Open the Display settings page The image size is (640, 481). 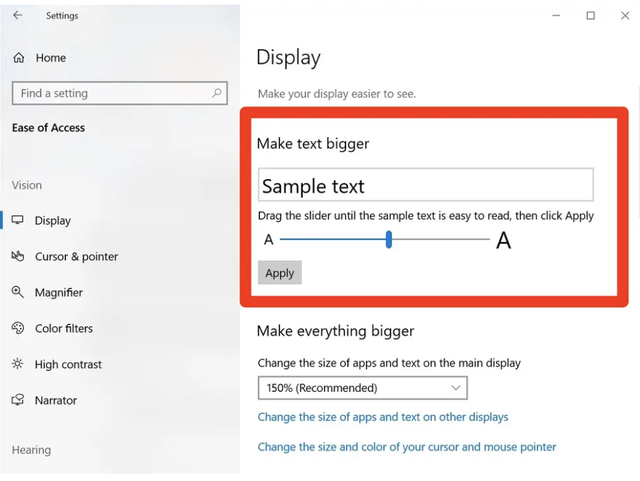click(53, 220)
